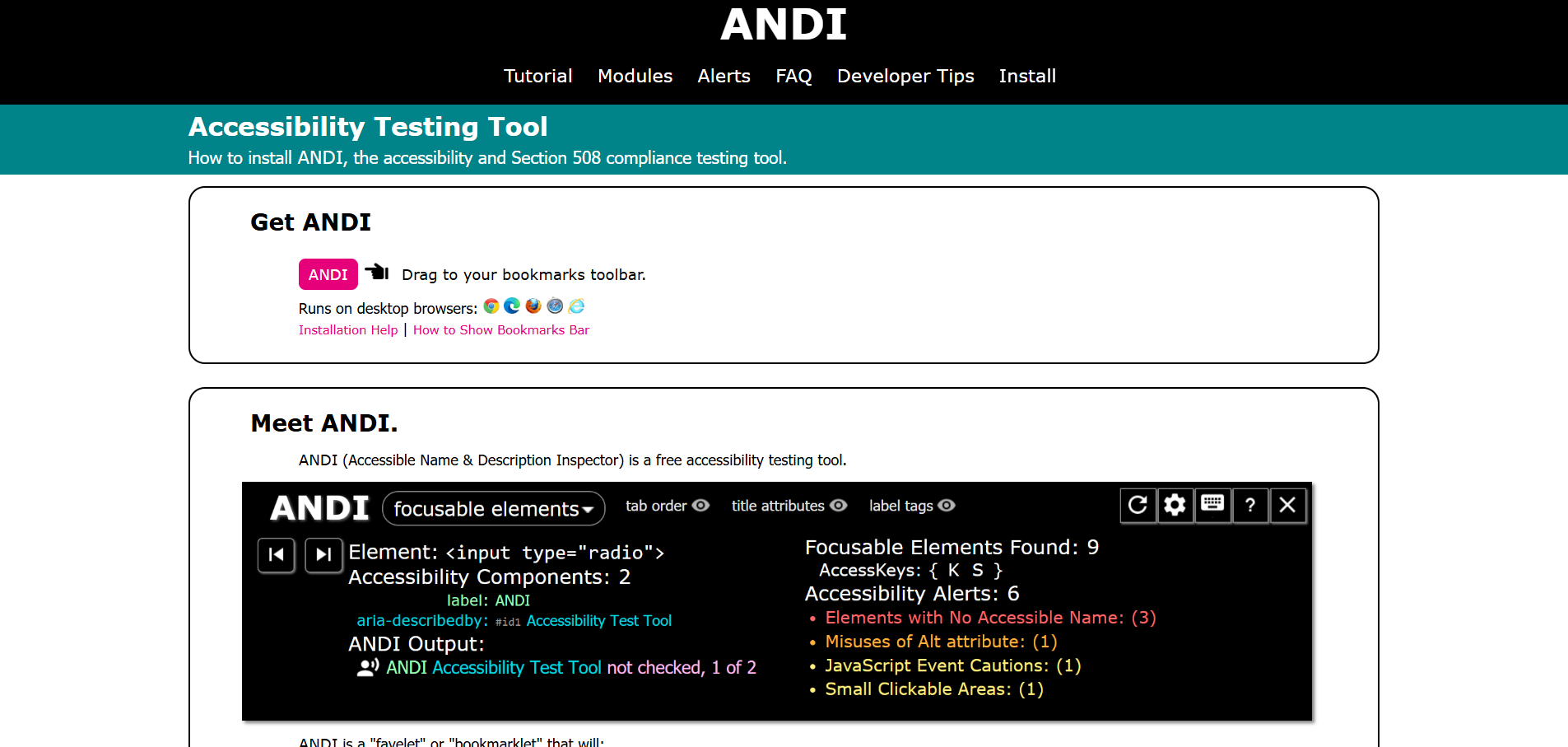Click the Safari browser icon
Viewport: 1568px width, 747px height.
[555, 306]
